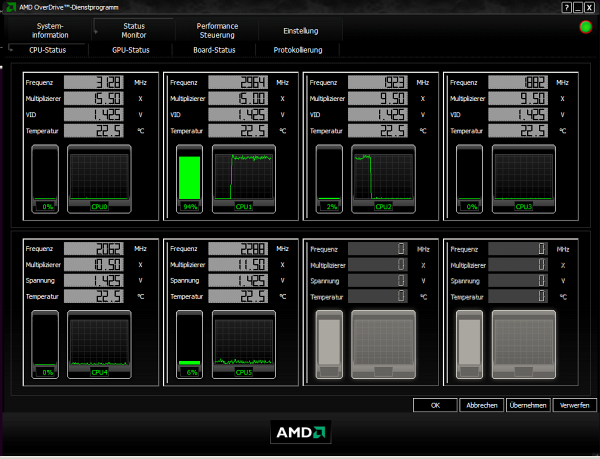Viewport: 600px width, 459px height.
Task: Switch to the GPU-Status subtab
Action: point(131,49)
